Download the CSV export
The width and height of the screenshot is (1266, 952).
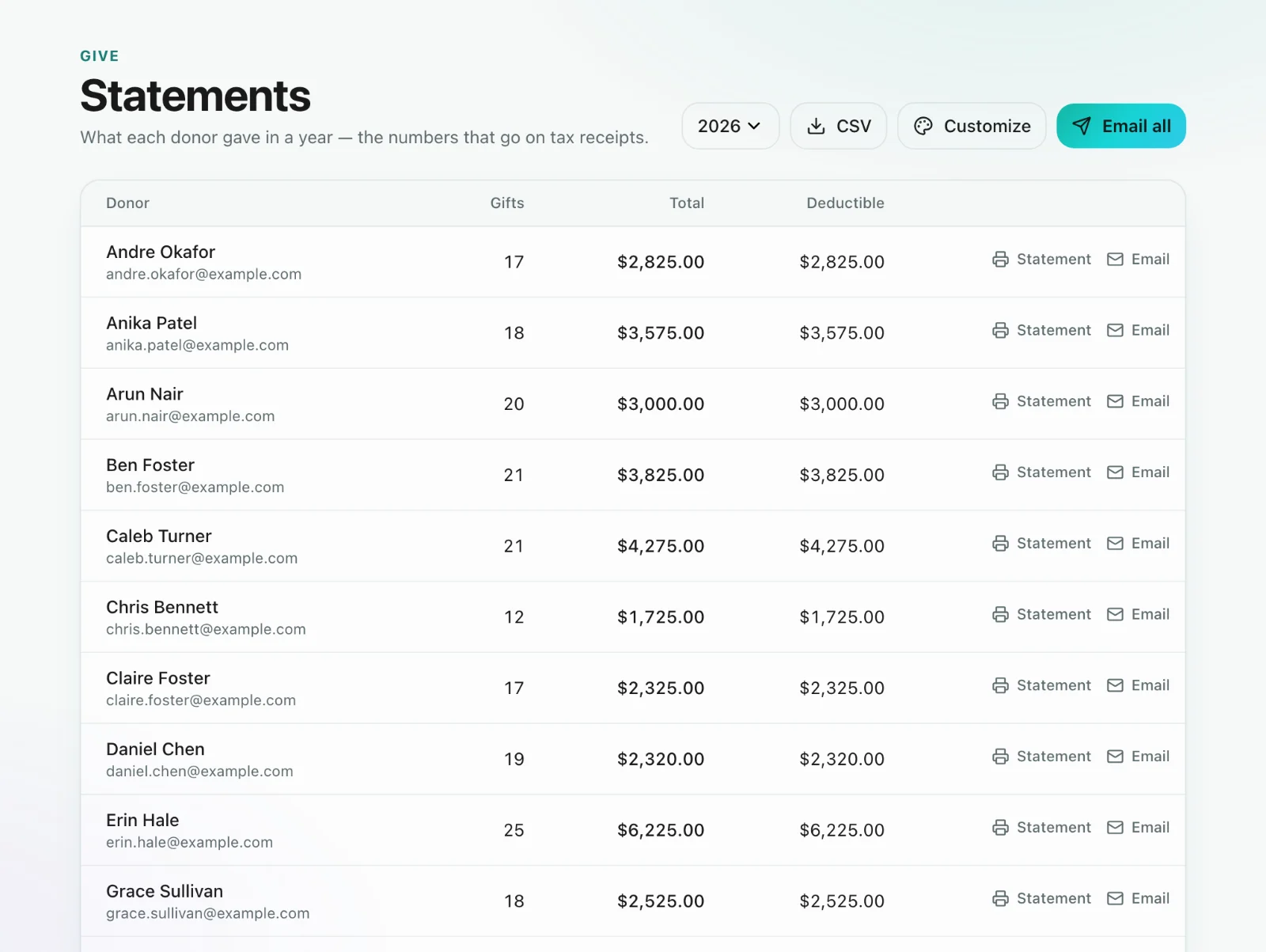point(838,126)
